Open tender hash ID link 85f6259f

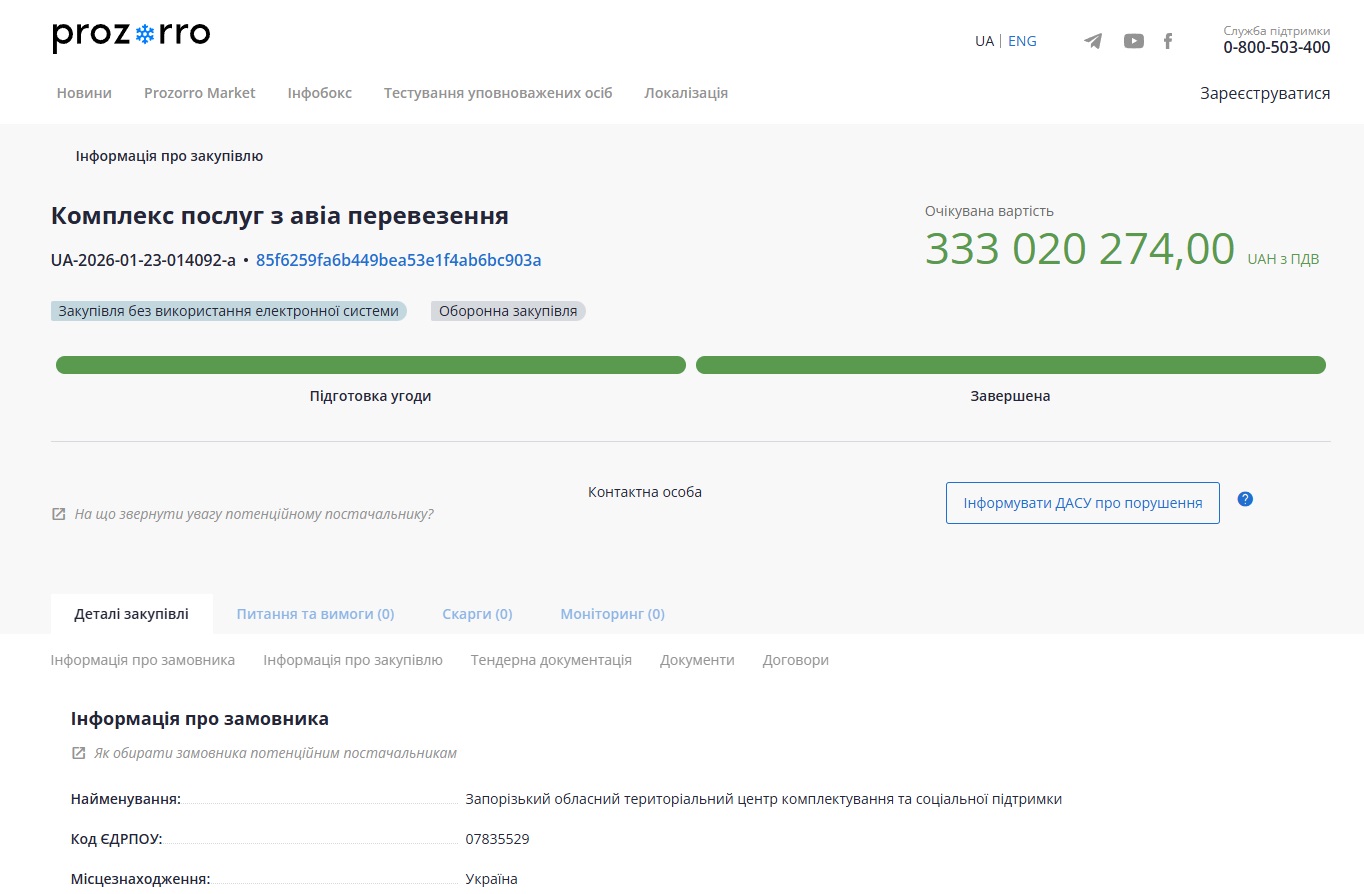point(398,260)
